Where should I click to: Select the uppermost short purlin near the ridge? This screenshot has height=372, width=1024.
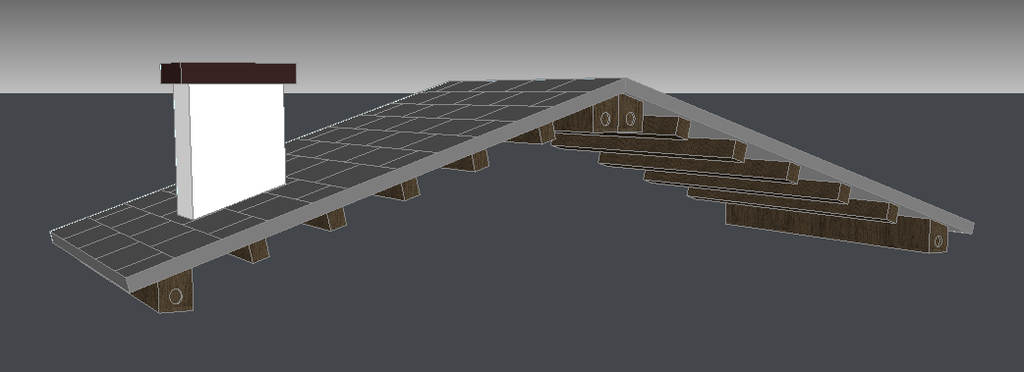point(665,127)
